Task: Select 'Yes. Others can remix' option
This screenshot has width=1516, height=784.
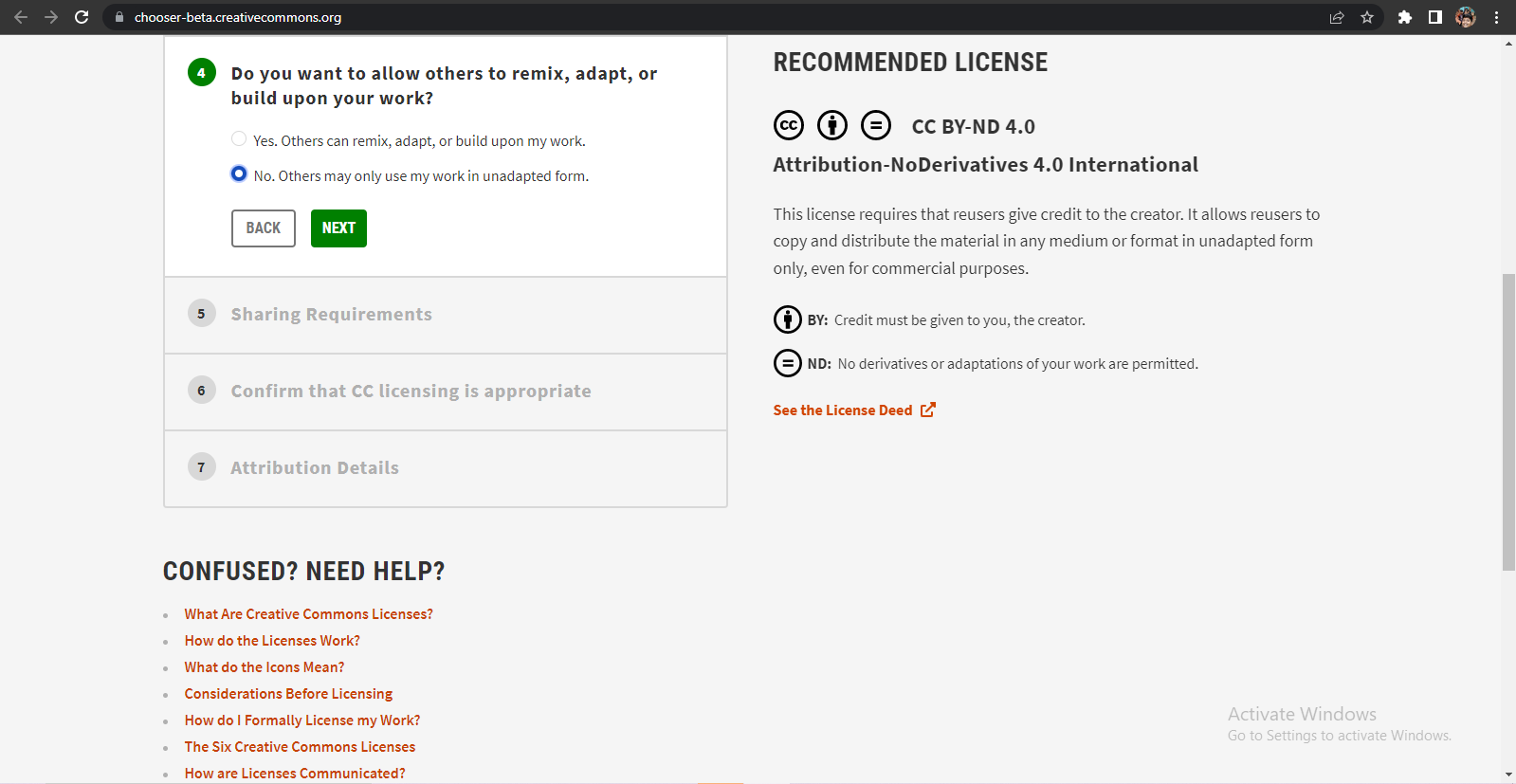Action: point(239,139)
